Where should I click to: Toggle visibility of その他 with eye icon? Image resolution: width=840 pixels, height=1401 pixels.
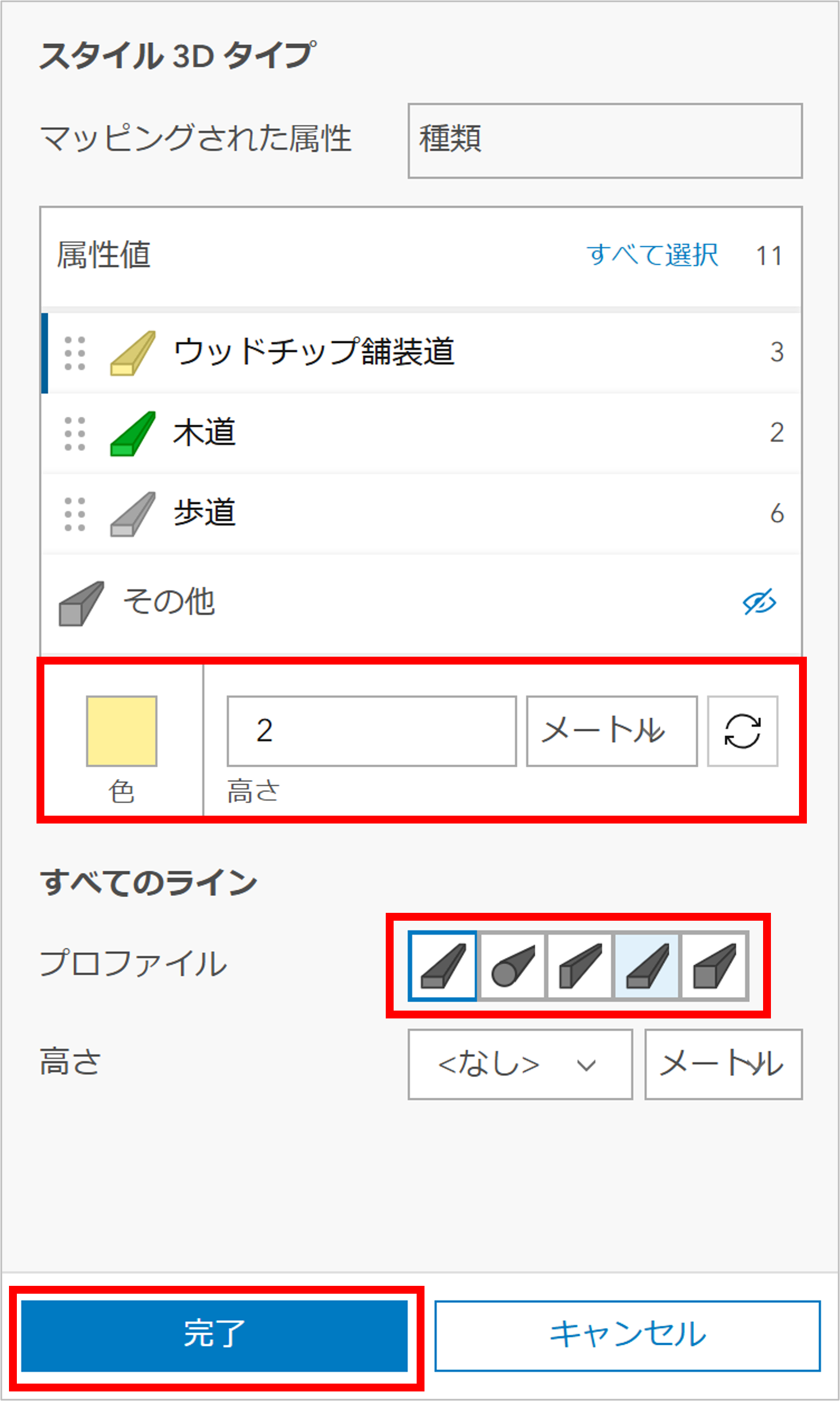[x=759, y=602]
